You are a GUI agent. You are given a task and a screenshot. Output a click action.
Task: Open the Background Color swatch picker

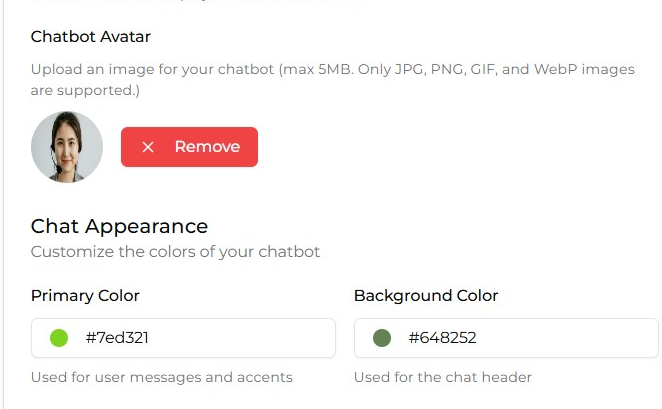pos(382,338)
